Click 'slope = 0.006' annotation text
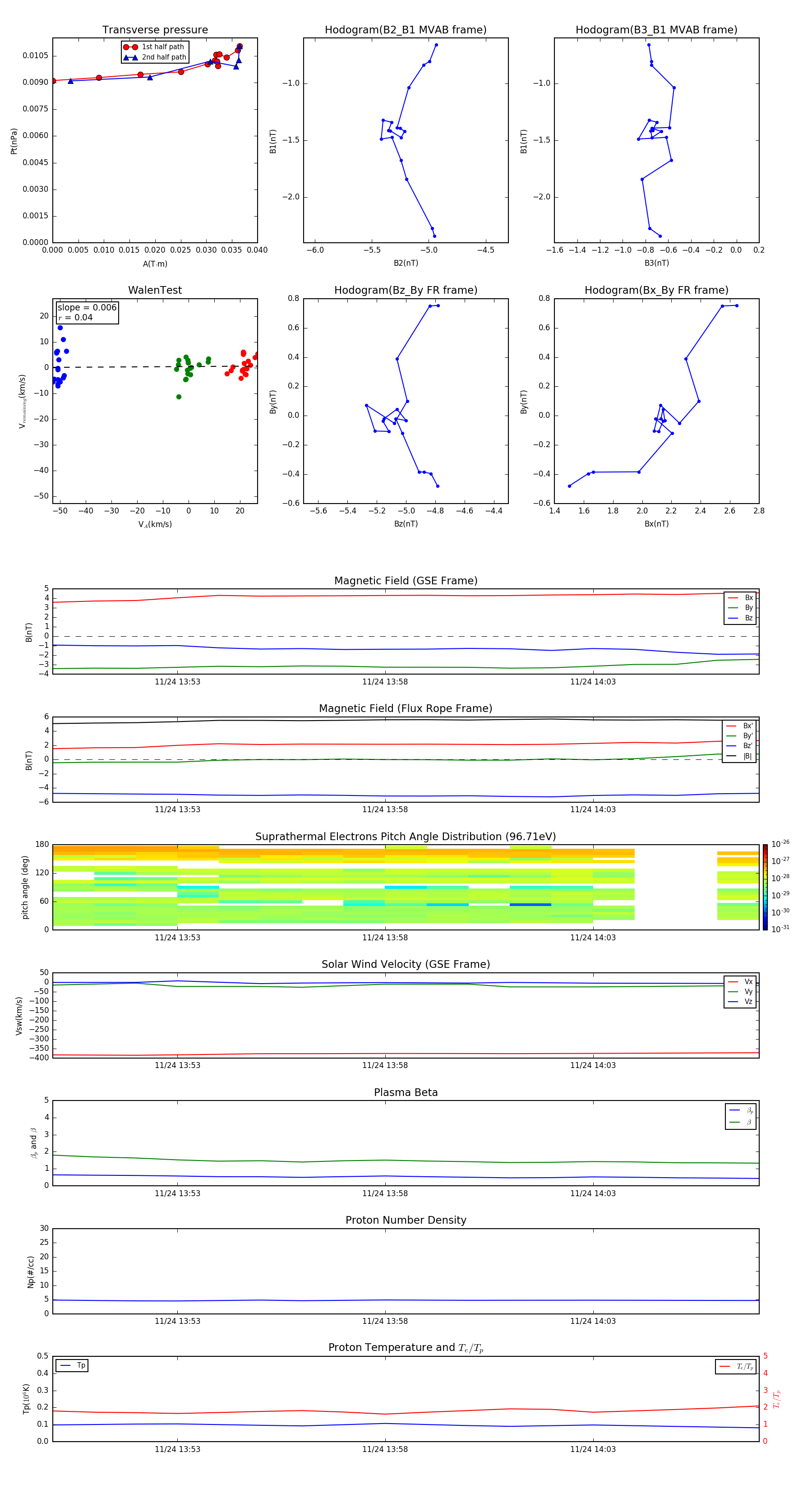This screenshot has height=1489, width=812. pos(87,308)
